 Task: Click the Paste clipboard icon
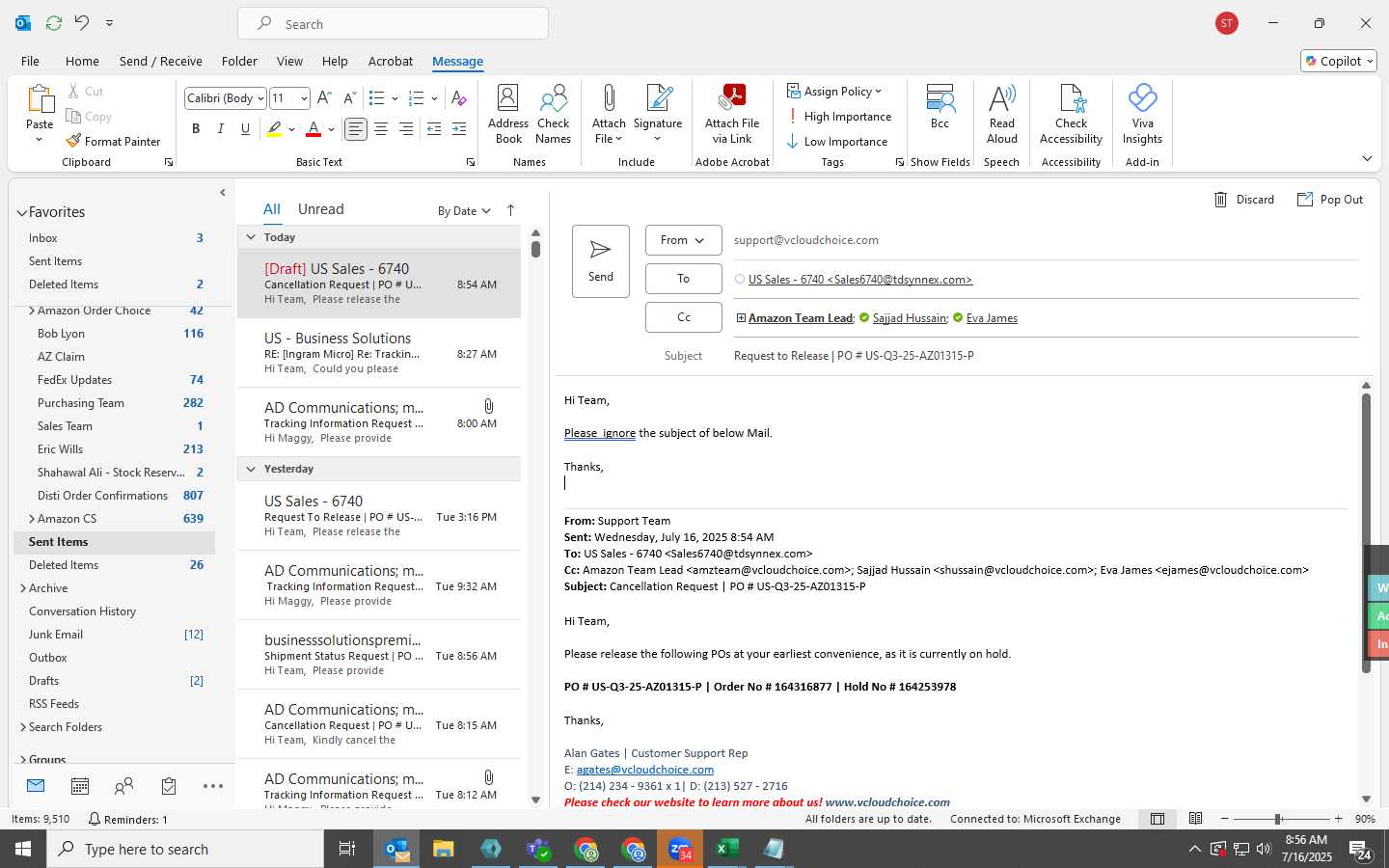[x=40, y=99]
